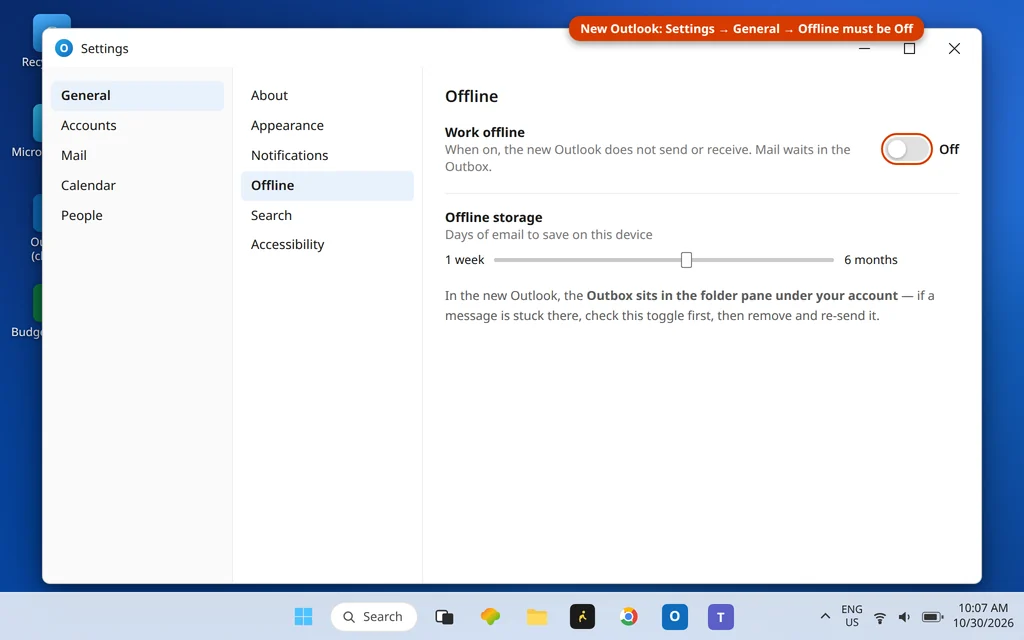This screenshot has height=640, width=1024.
Task: Click the '6 months' slider label
Action: pos(871,260)
